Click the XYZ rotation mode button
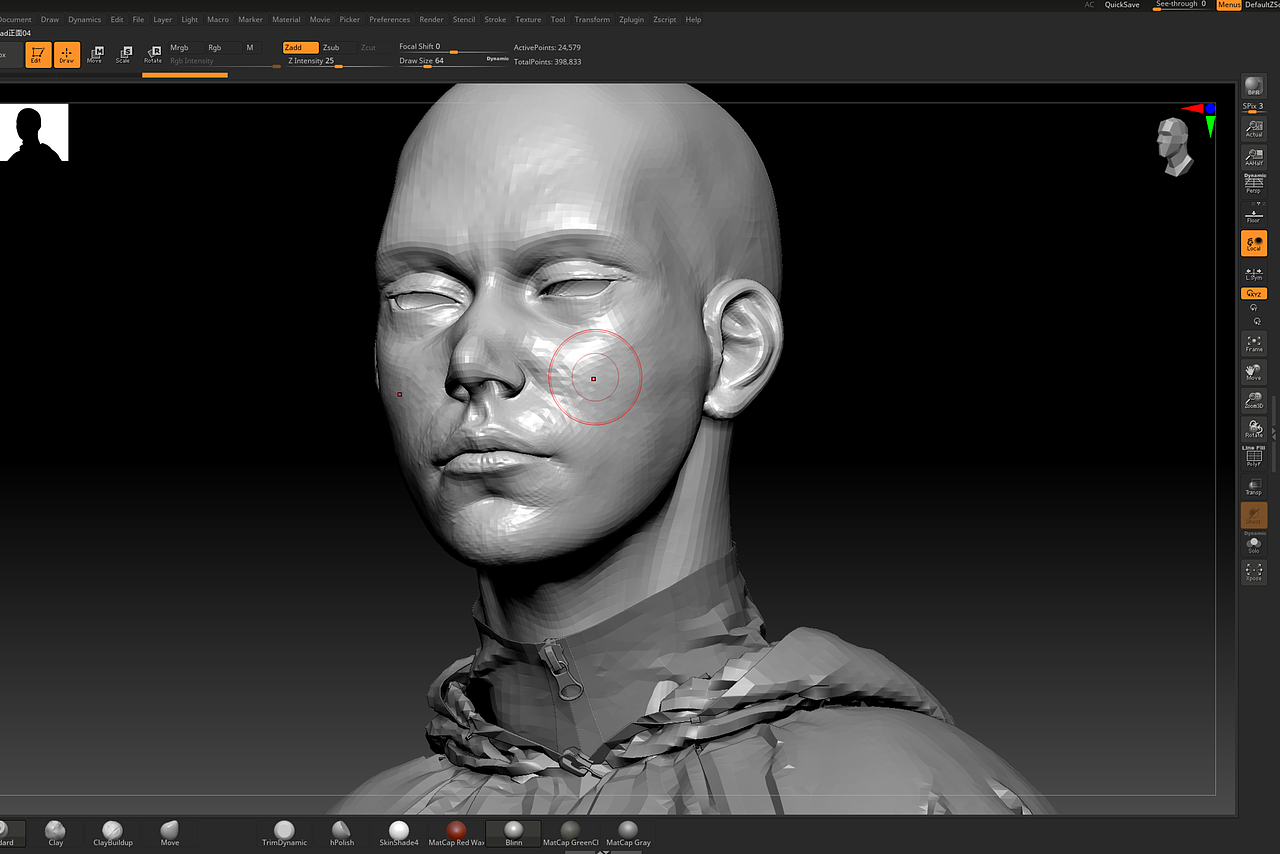Image resolution: width=1280 pixels, height=854 pixels. tap(1254, 293)
